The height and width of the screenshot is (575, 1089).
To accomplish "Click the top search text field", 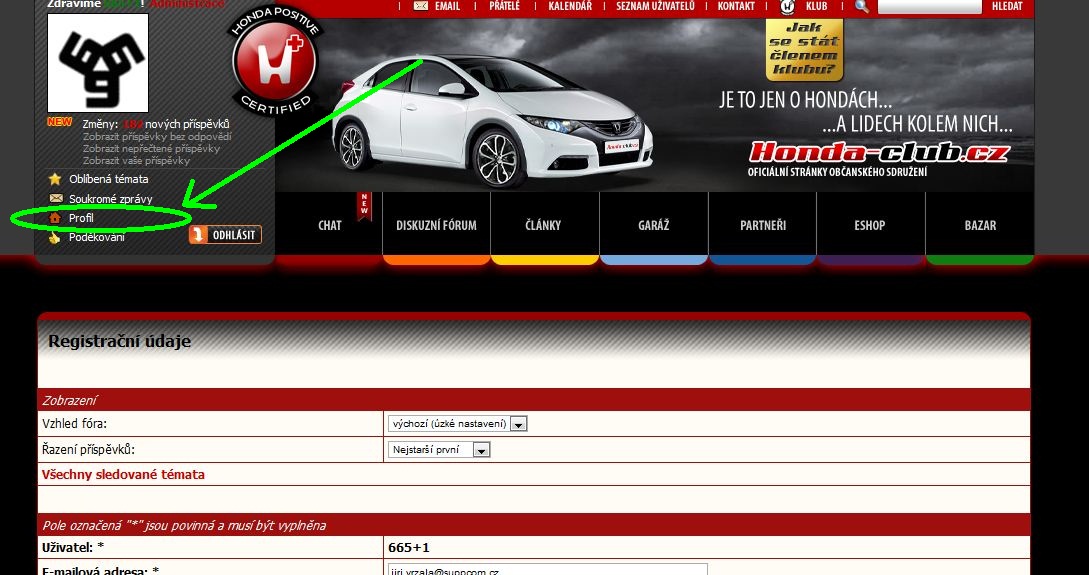I will pyautogui.click(x=929, y=6).
